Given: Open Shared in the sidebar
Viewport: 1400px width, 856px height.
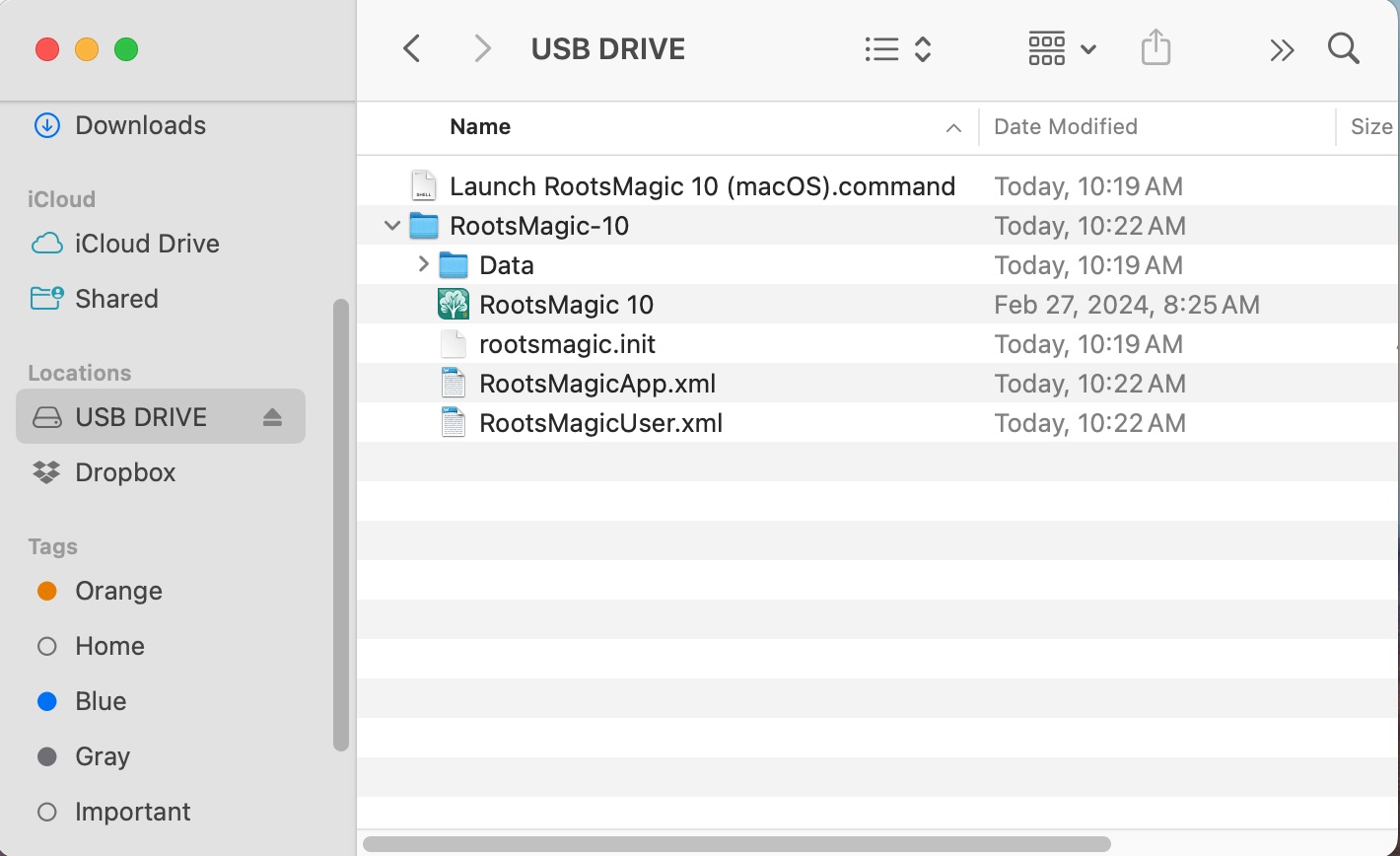Looking at the screenshot, I should 116,299.
